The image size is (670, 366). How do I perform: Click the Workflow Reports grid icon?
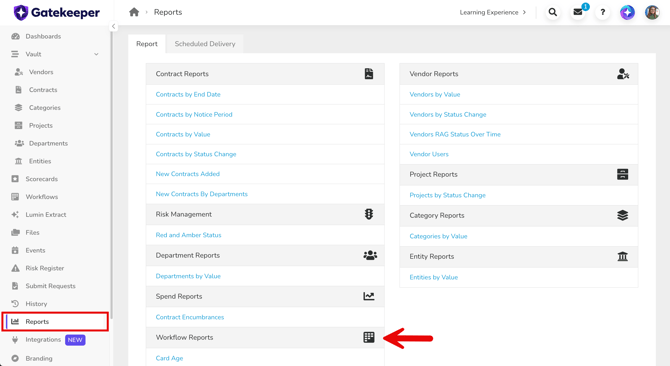pos(369,337)
